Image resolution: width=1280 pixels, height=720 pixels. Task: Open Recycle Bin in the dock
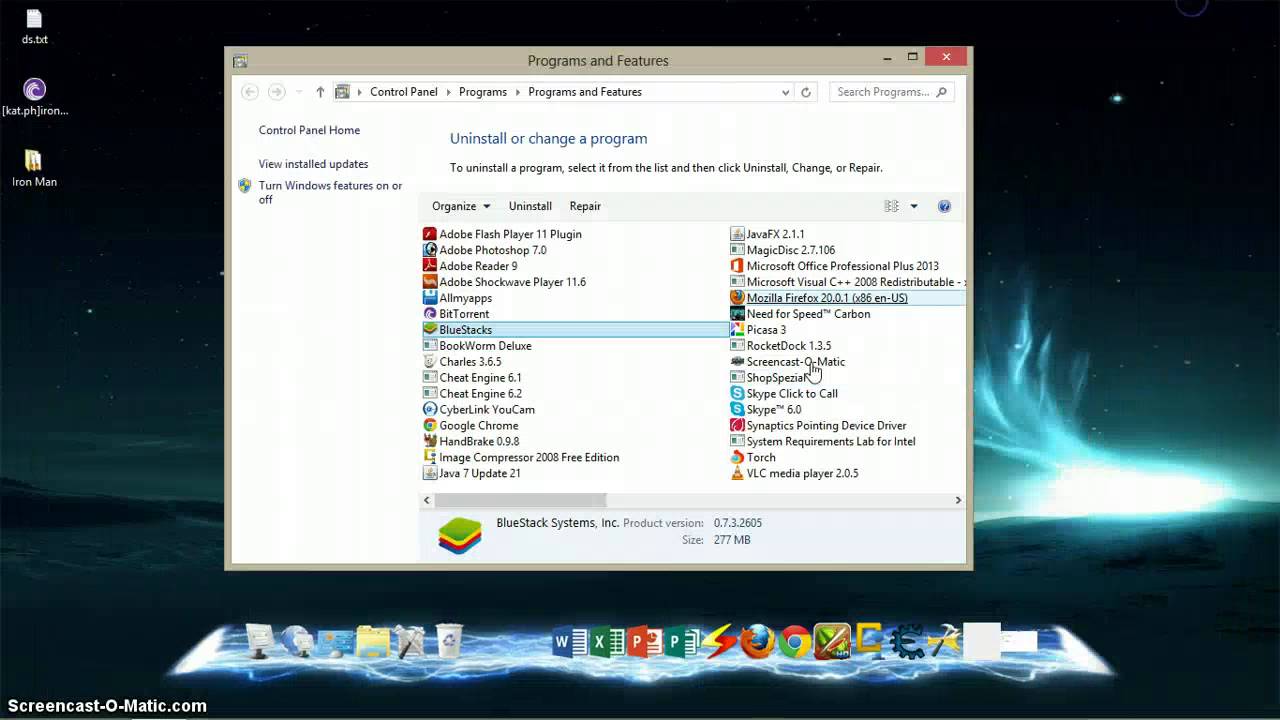click(449, 641)
